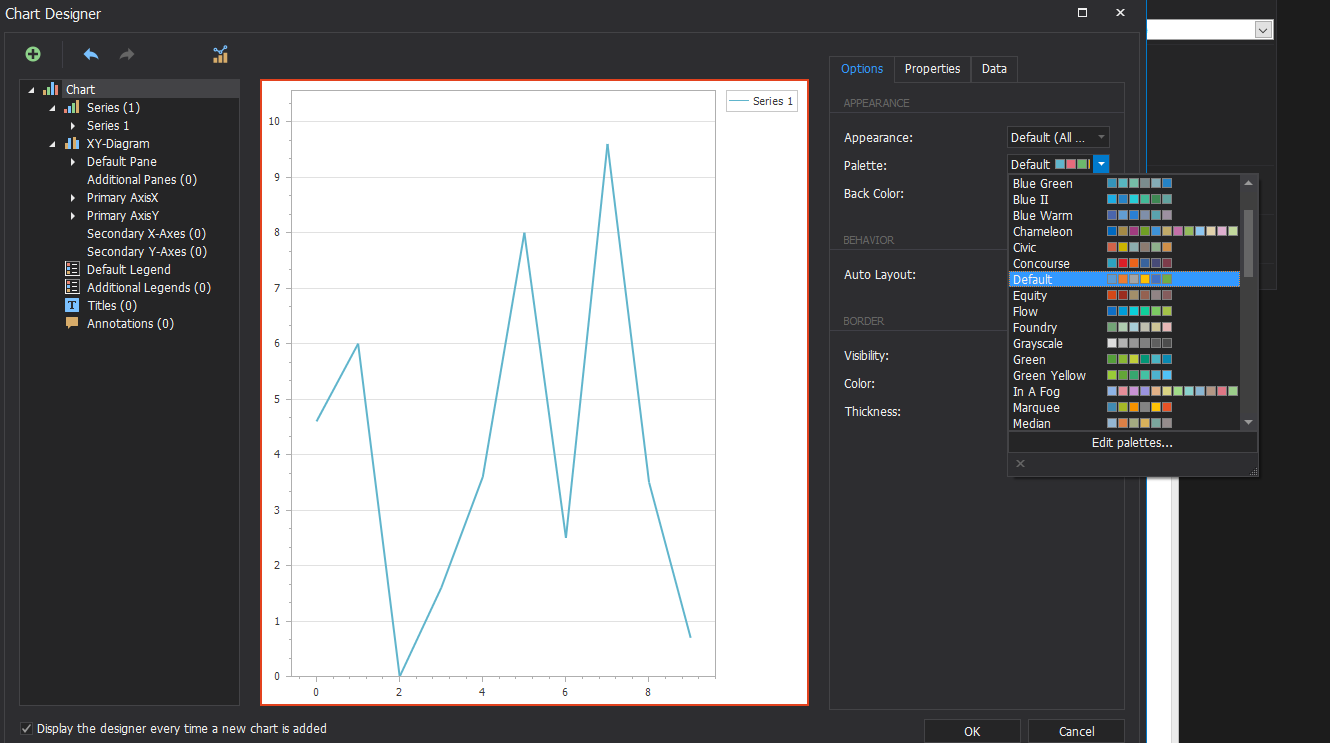Close the Palette dropdown arrow

click(1101, 165)
